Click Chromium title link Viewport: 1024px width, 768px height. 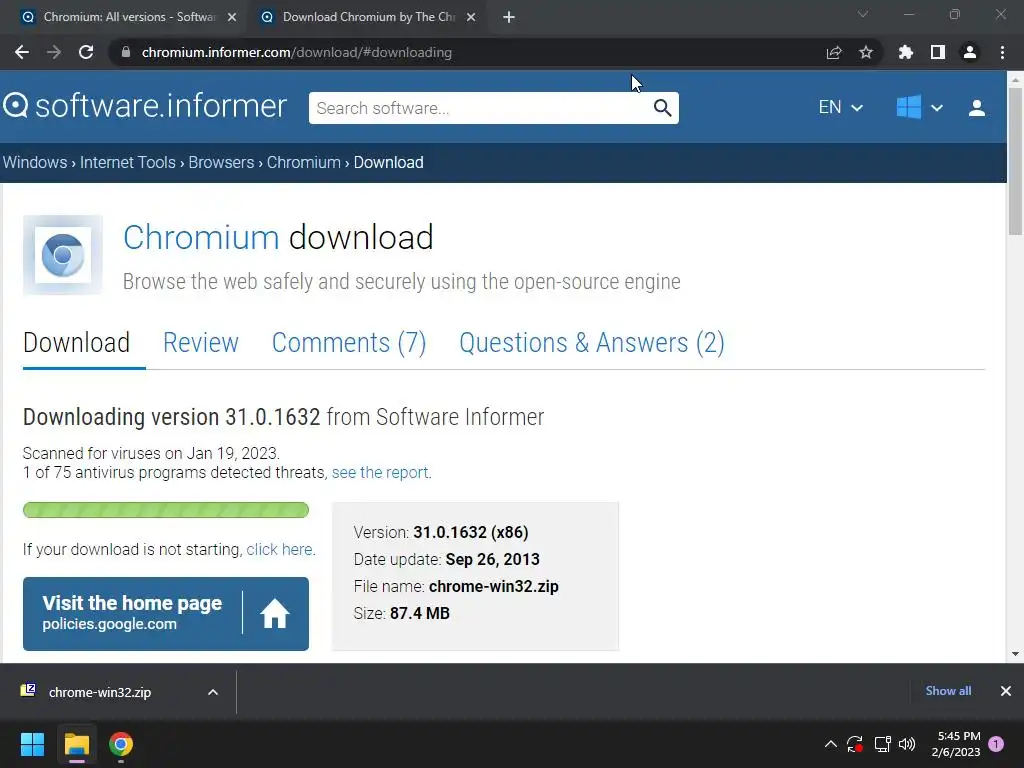pos(201,237)
